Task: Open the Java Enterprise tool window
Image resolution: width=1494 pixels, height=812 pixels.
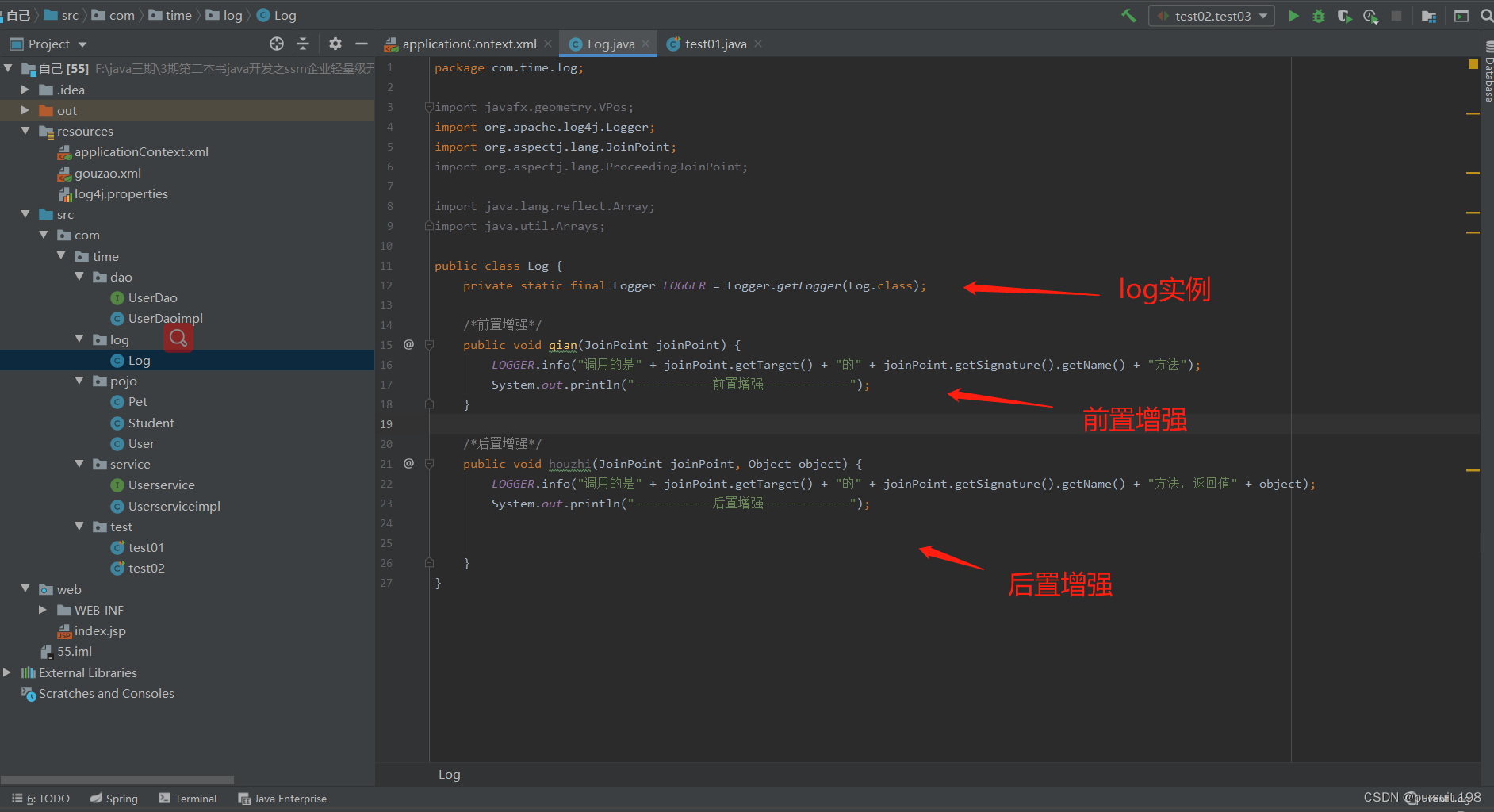Action: click(282, 799)
